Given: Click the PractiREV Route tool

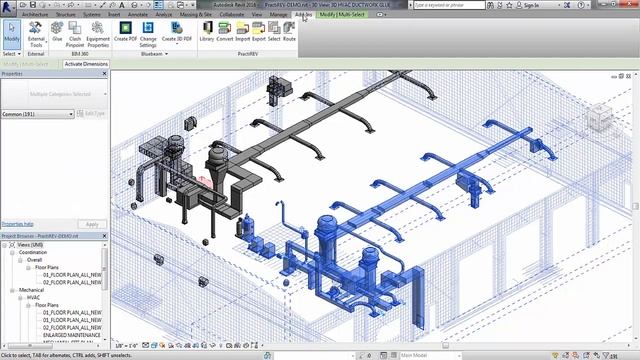Looking at the screenshot, I should click(289, 32).
